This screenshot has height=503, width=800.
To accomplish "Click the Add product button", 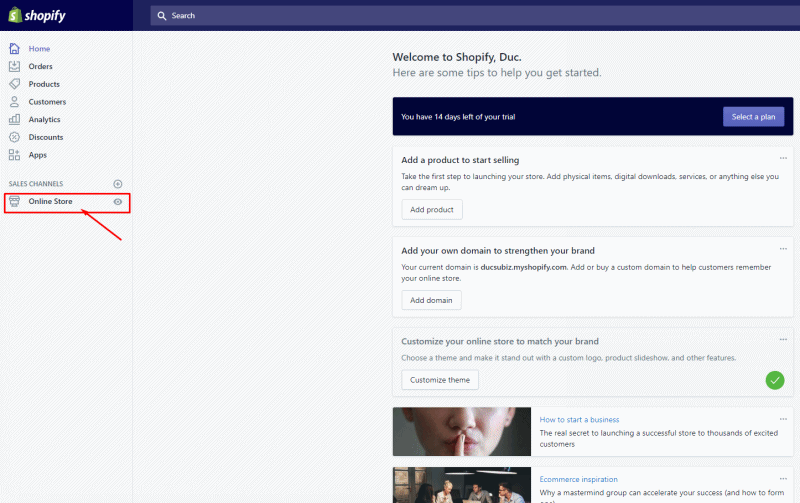I will 432,210.
